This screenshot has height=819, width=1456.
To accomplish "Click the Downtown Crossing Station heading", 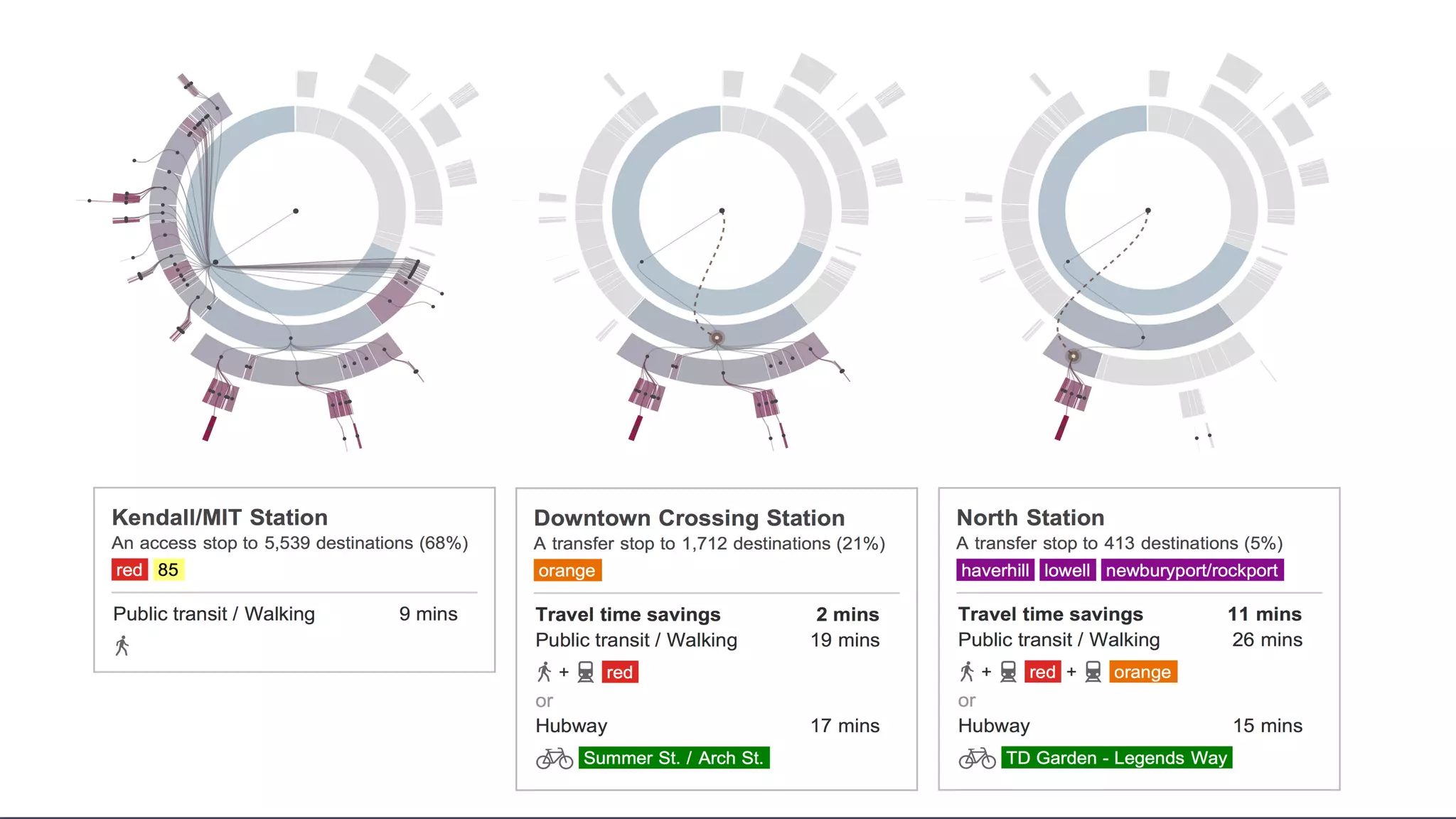I will pyautogui.click(x=689, y=518).
